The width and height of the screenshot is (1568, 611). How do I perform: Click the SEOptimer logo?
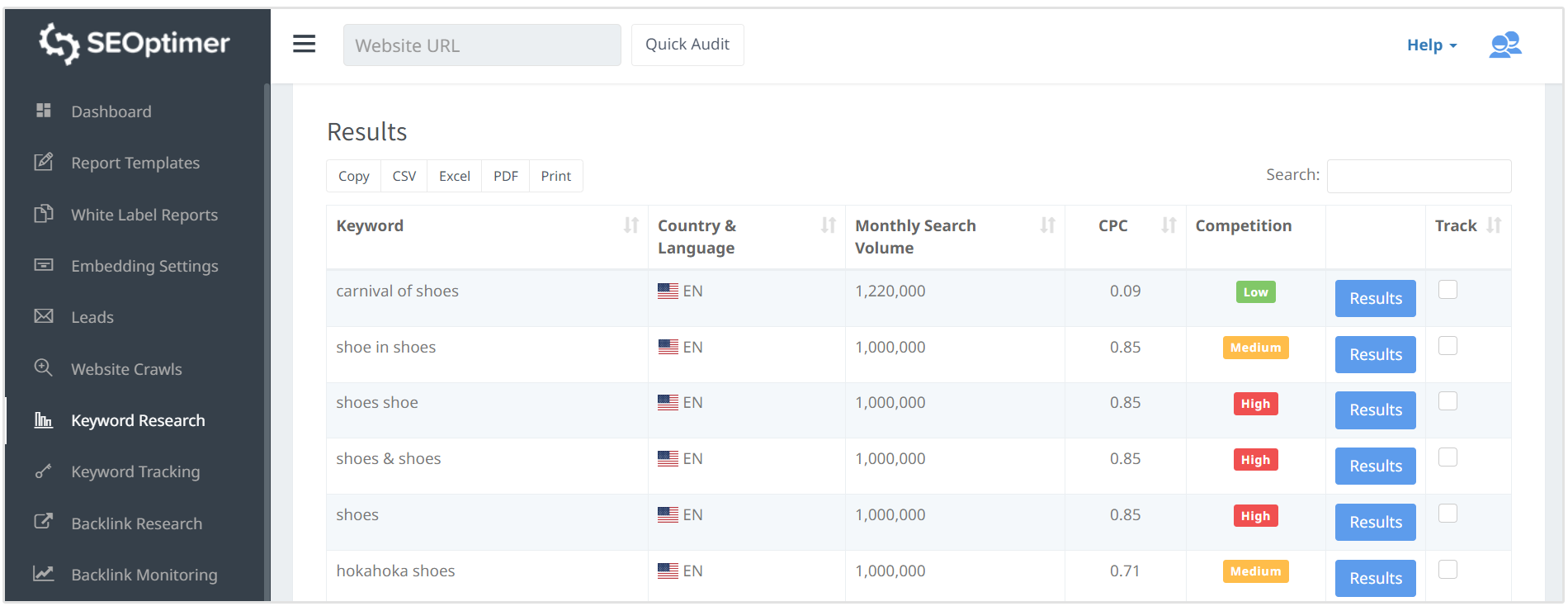click(x=135, y=43)
